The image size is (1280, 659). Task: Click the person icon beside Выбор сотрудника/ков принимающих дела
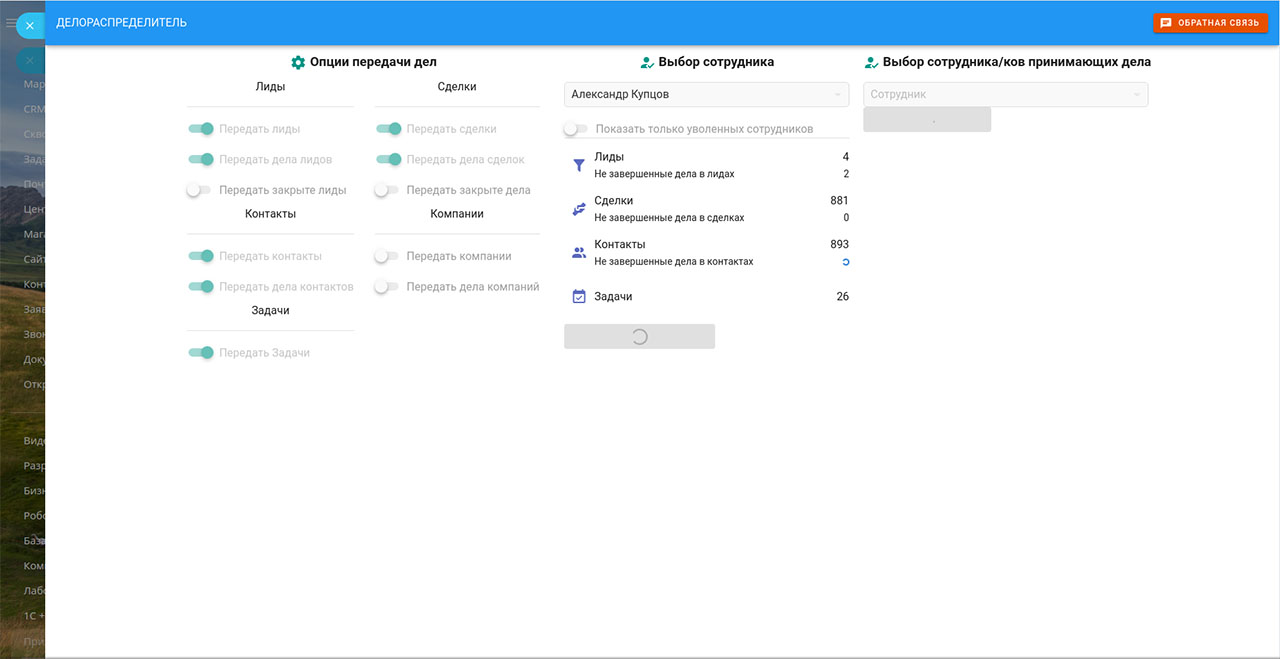pos(871,62)
